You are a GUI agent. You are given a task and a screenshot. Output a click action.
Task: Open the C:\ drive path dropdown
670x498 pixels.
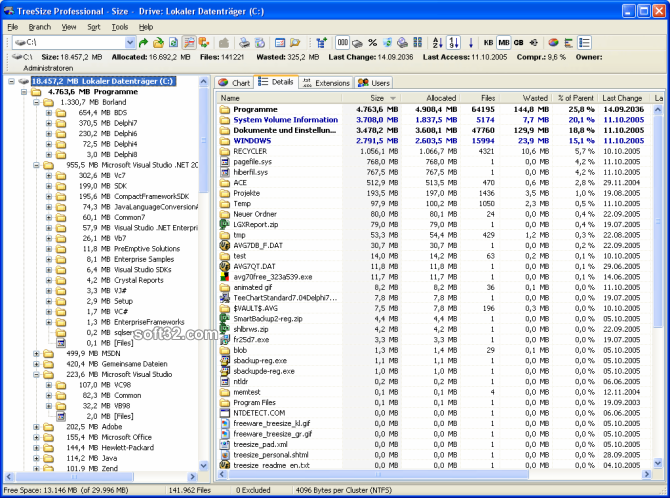130,43
